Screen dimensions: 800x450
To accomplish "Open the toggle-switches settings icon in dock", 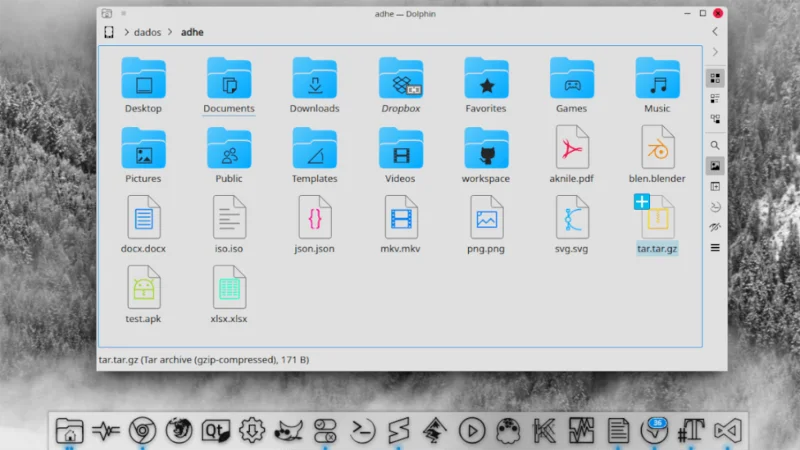I will [326, 431].
